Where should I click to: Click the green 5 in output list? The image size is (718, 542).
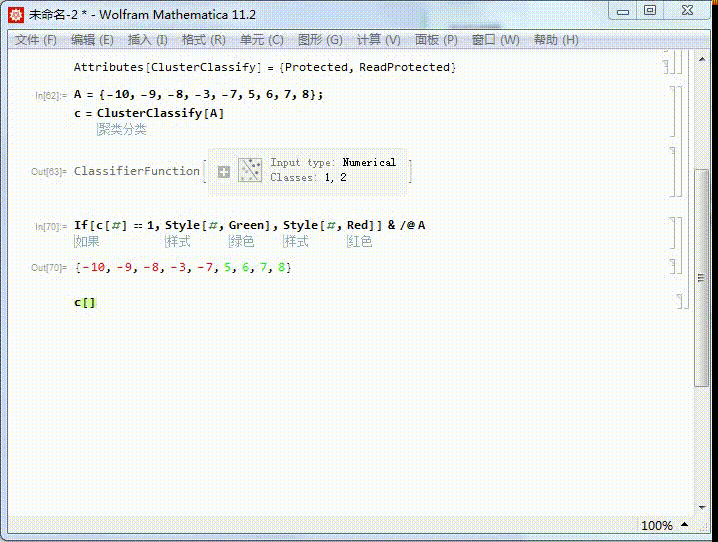[228, 267]
